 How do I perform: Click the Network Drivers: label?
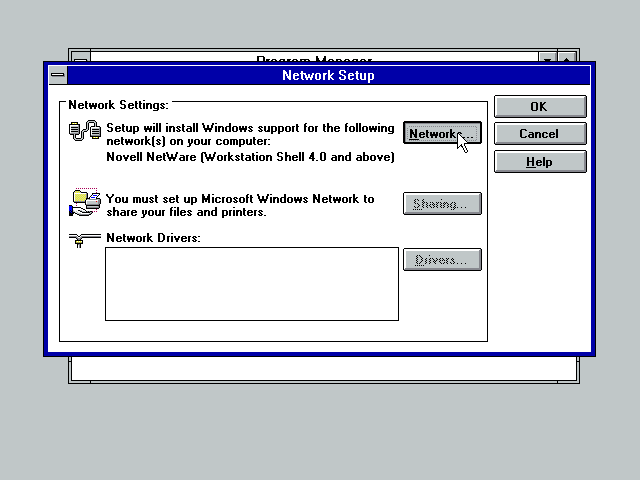coord(153,238)
